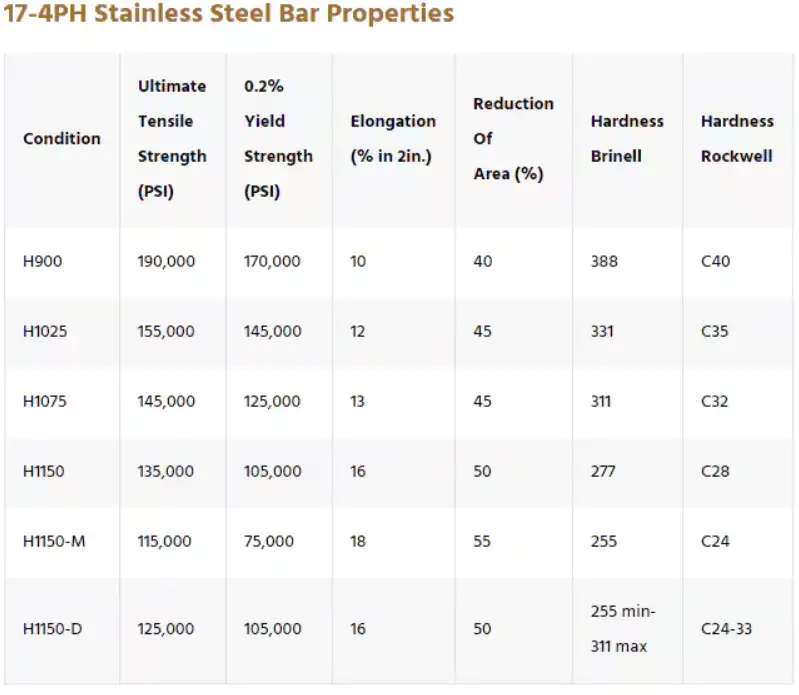The image size is (799, 695).
Task: Click the 'Reduction Of Area (%)' header
Action: click(513, 139)
